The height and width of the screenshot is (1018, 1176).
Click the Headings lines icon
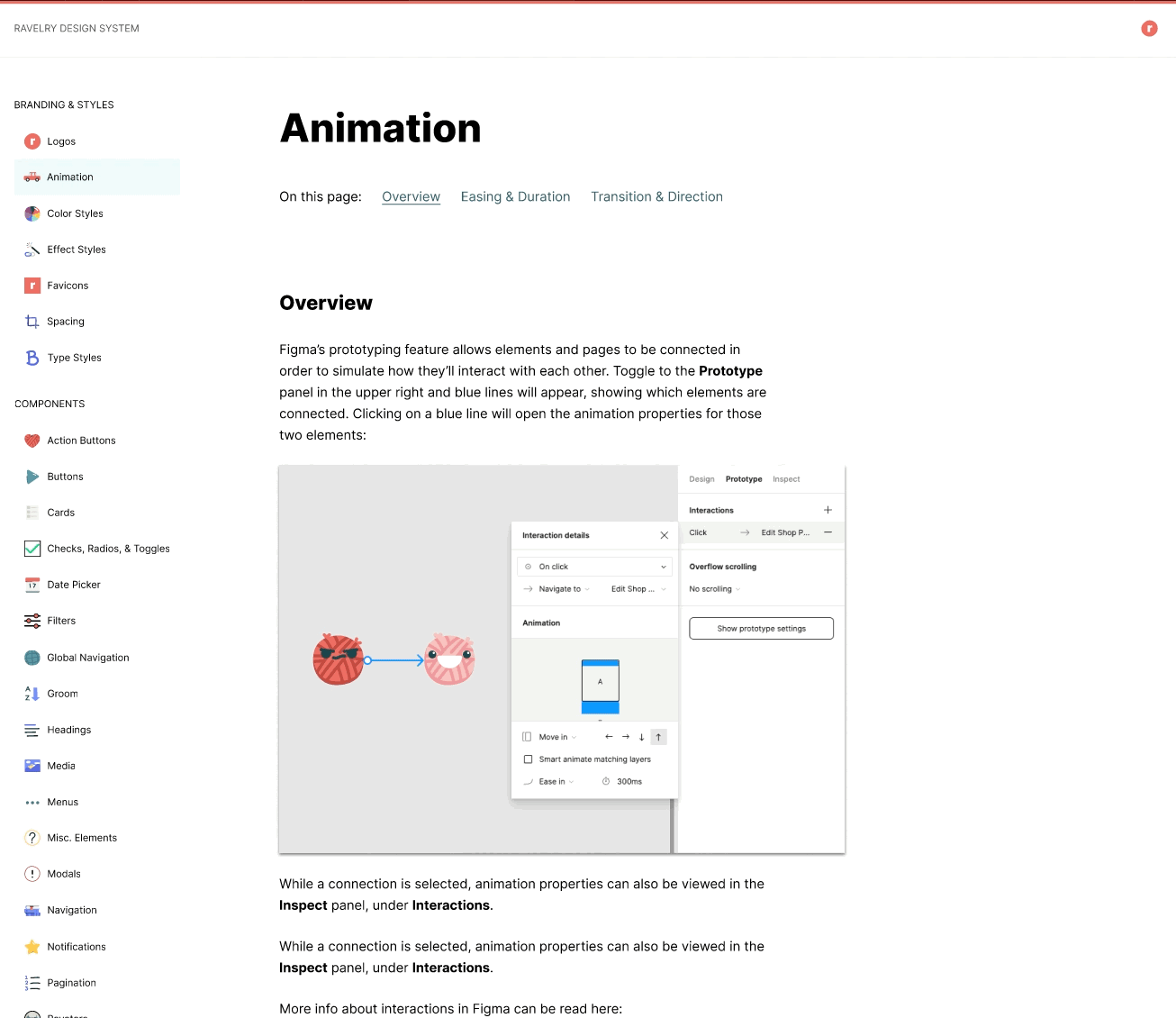click(32, 730)
